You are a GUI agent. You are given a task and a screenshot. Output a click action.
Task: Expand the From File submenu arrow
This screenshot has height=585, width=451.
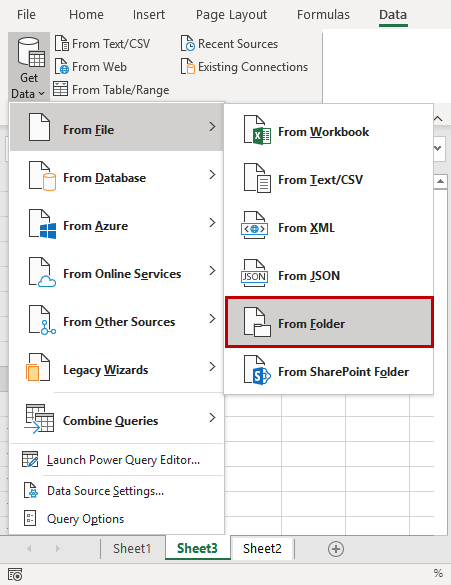(x=212, y=127)
